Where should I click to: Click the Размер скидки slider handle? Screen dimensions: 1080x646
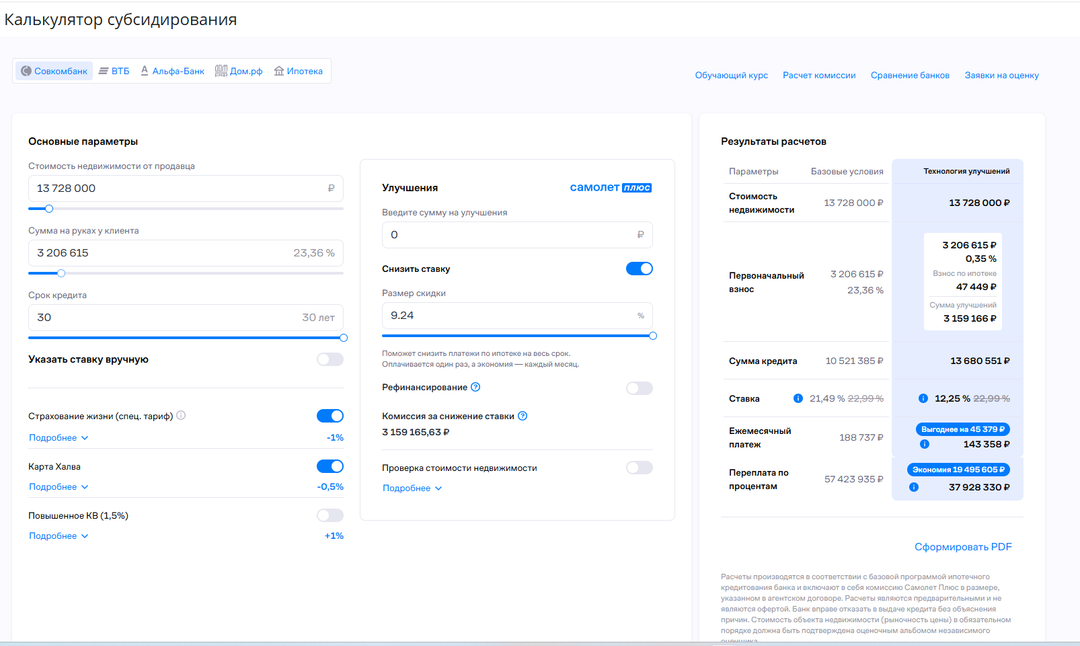pyautogui.click(x=653, y=336)
